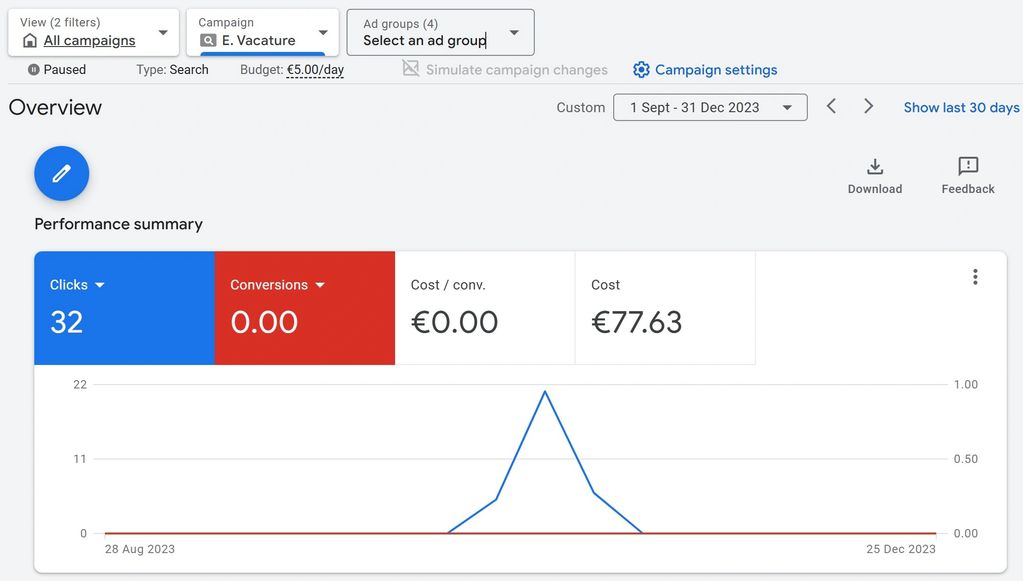Click the Download icon
The image size is (1023, 581).
tap(874, 166)
